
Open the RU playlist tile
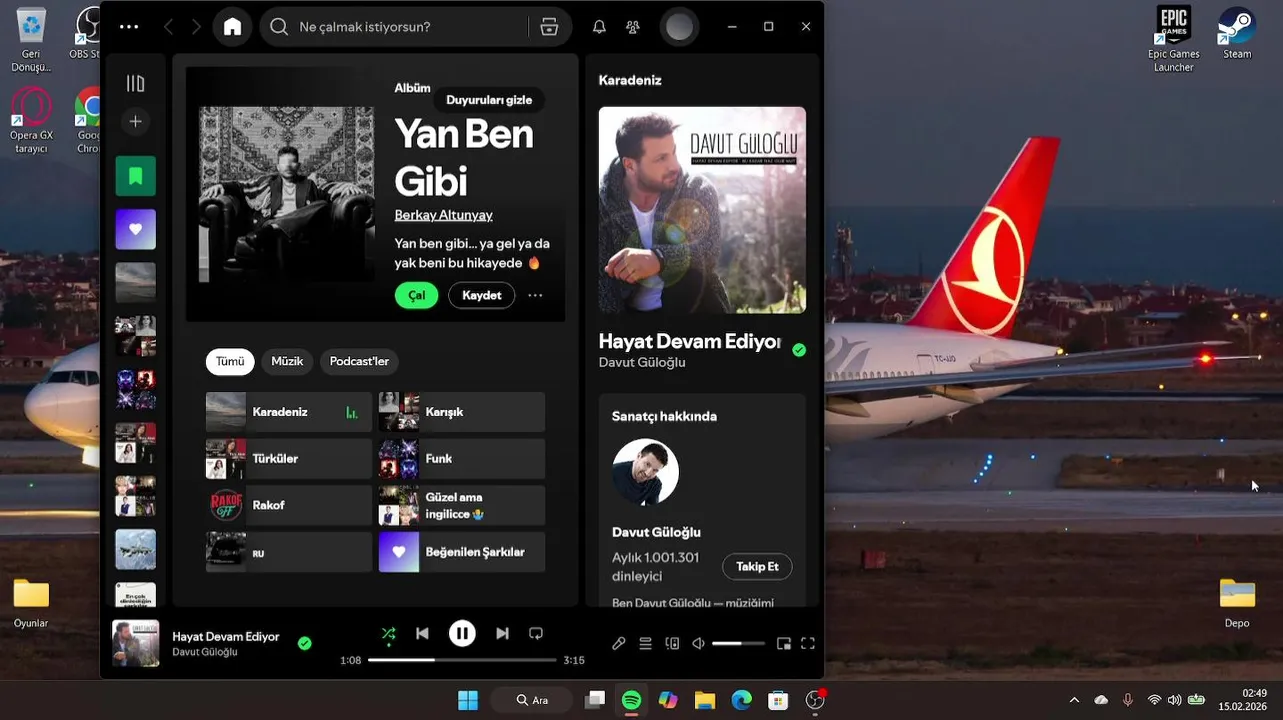(x=289, y=552)
